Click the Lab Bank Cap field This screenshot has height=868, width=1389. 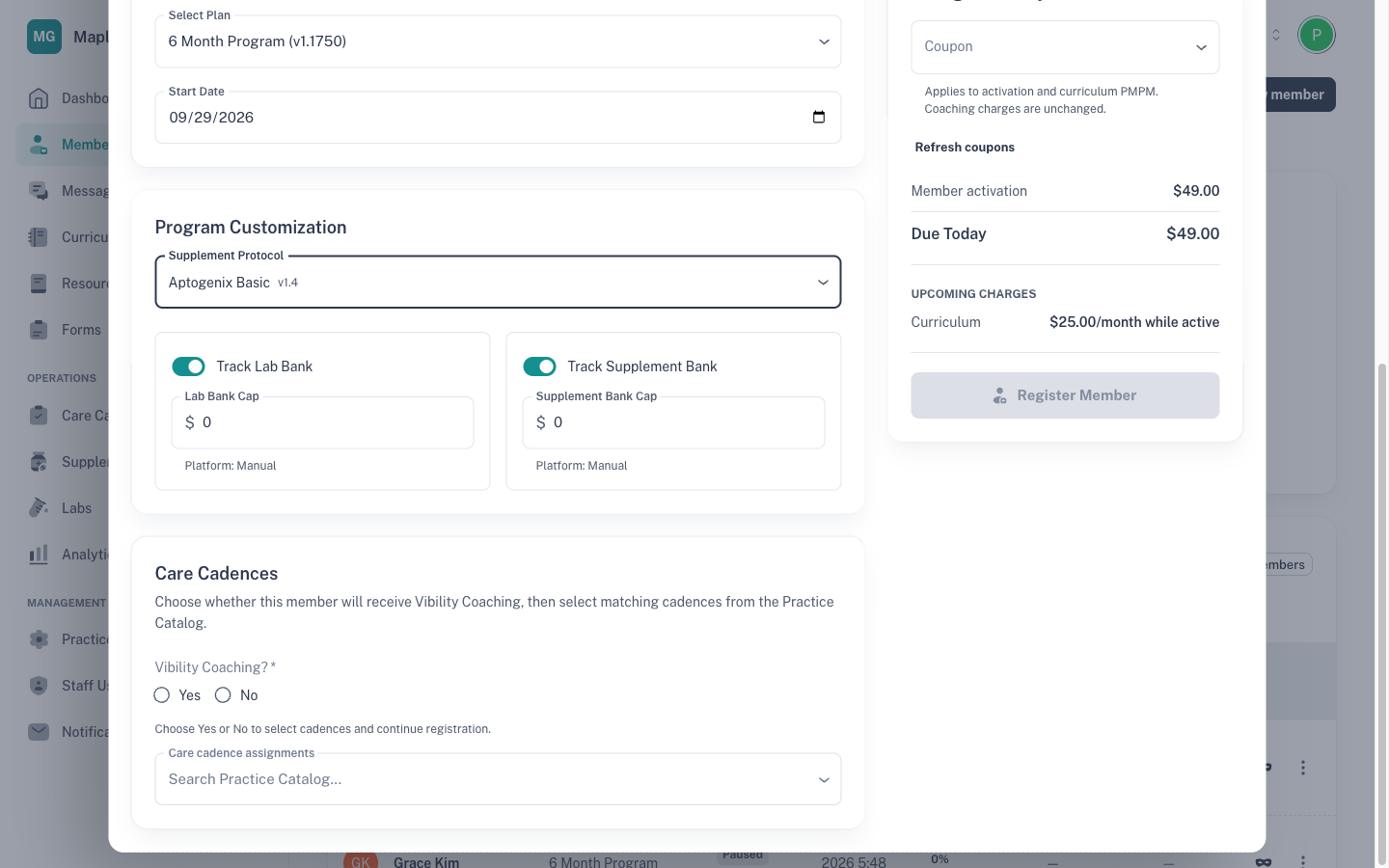tap(322, 422)
